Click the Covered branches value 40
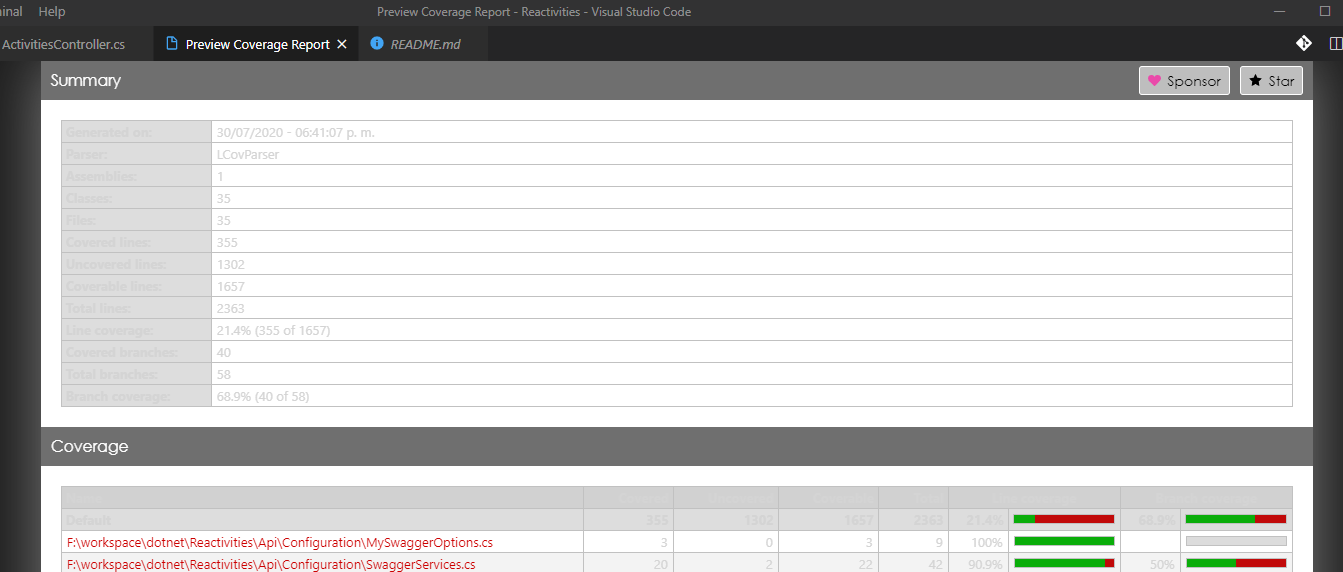 tap(224, 352)
